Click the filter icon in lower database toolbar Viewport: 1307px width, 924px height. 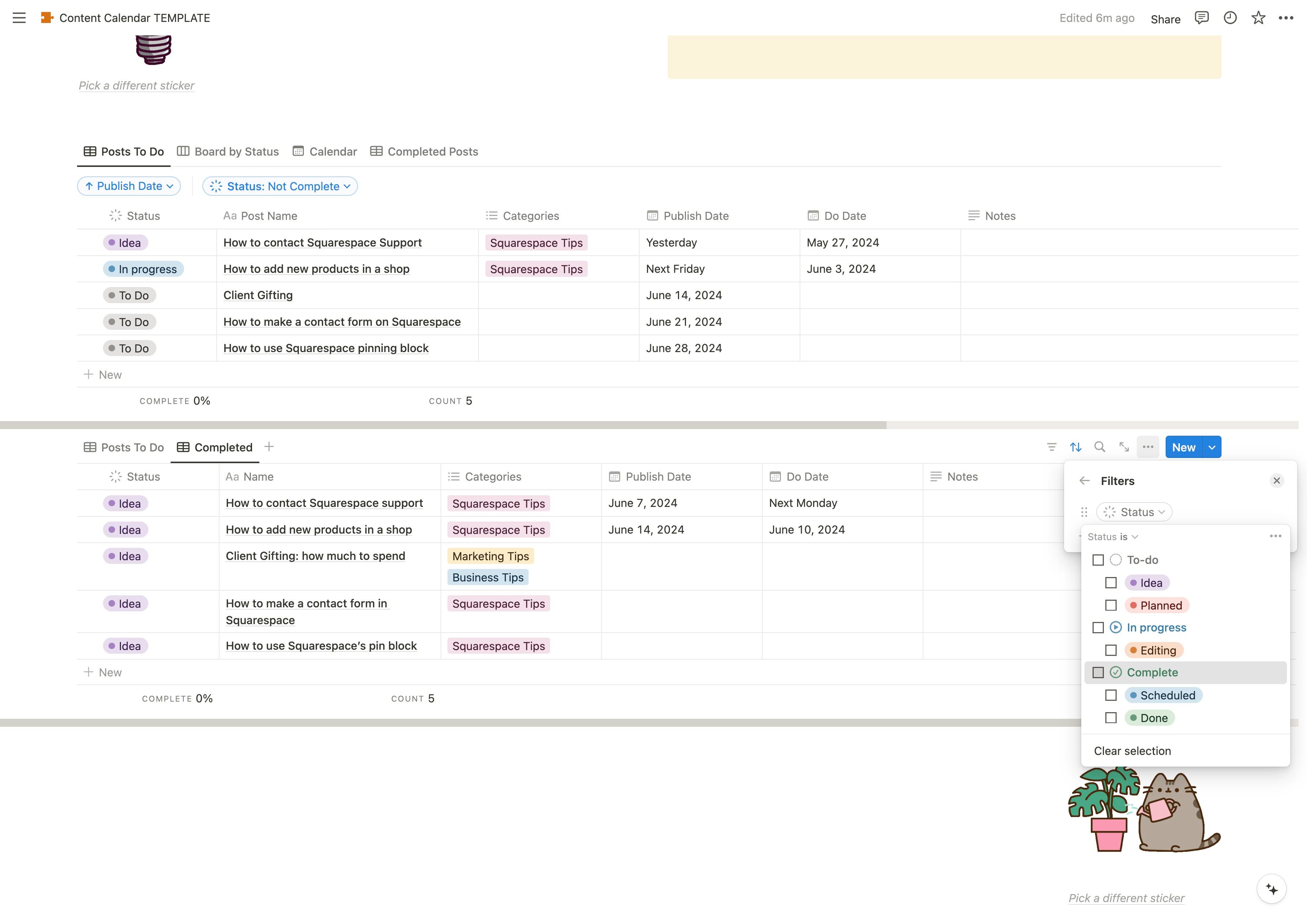1051,447
